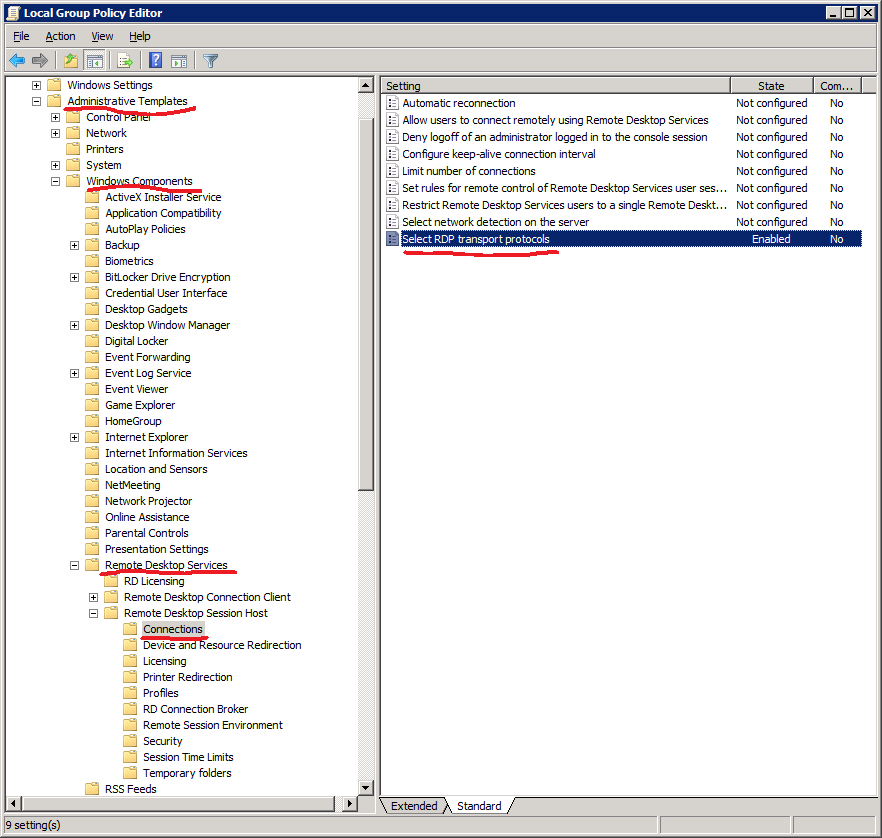The width and height of the screenshot is (882, 838).
Task: Click the Export List icon
Action: tap(122, 60)
